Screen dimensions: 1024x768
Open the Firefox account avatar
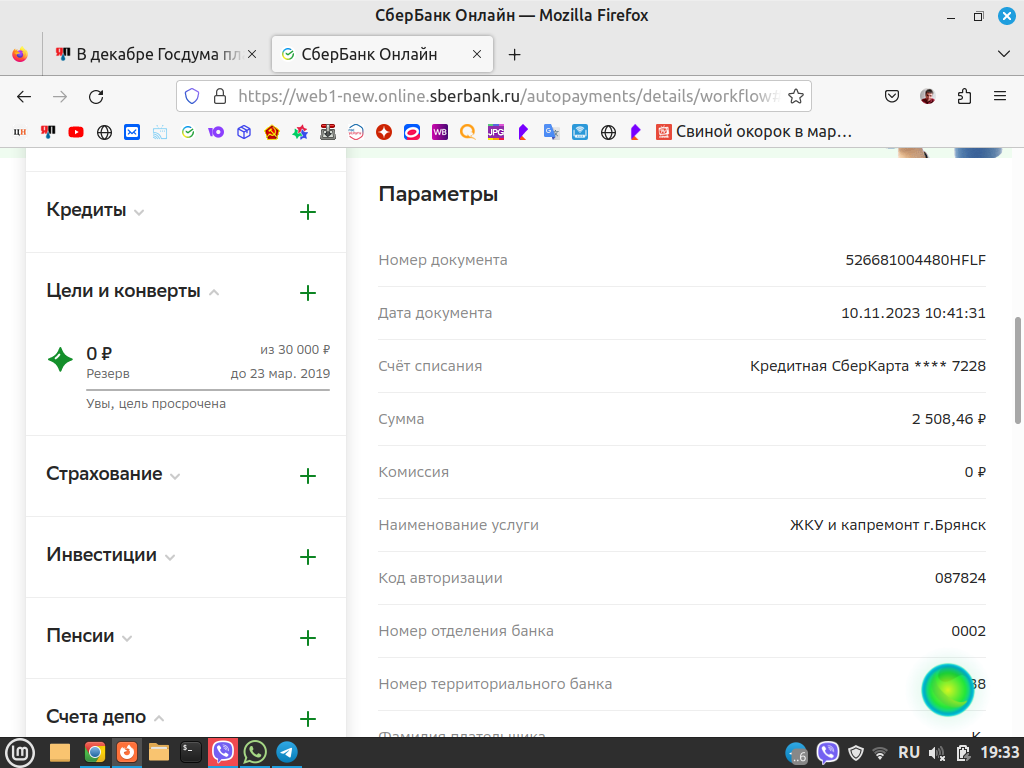click(927, 97)
